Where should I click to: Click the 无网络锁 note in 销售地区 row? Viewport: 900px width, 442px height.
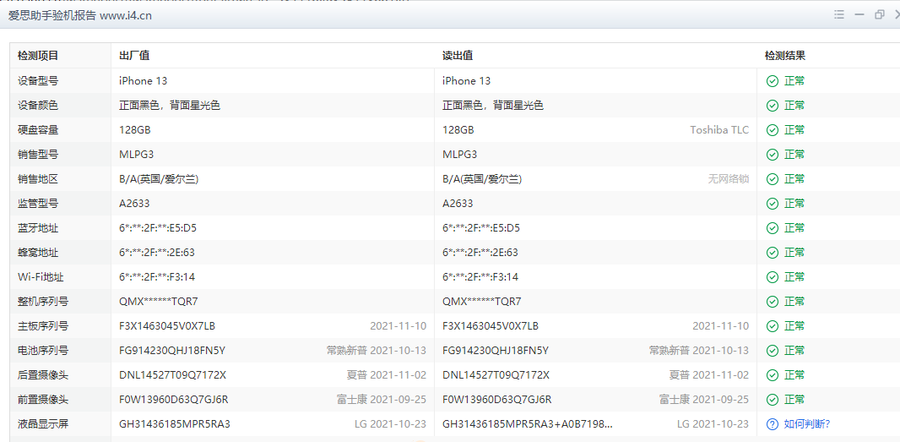728,179
